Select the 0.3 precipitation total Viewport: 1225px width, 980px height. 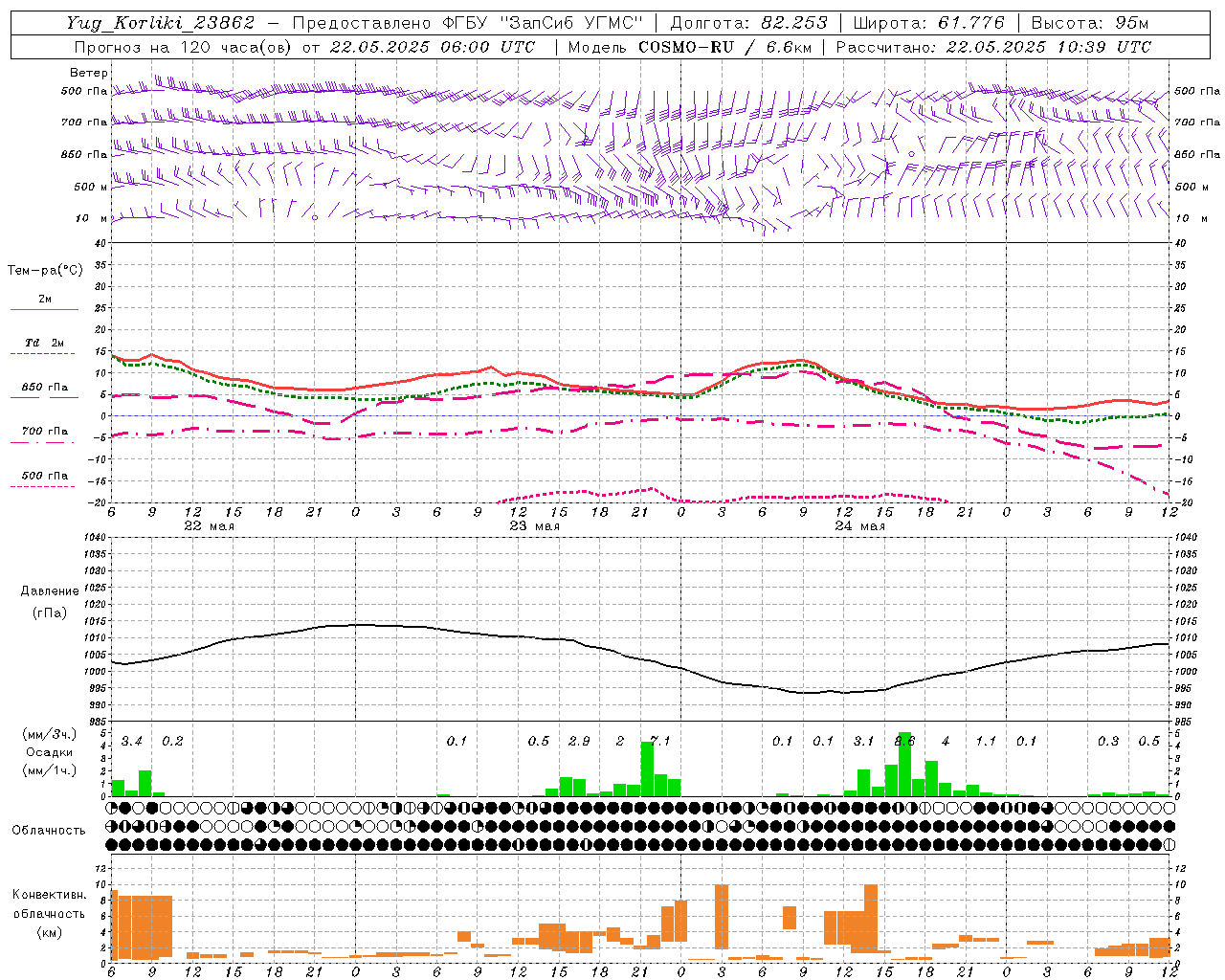pyautogui.click(x=1108, y=741)
